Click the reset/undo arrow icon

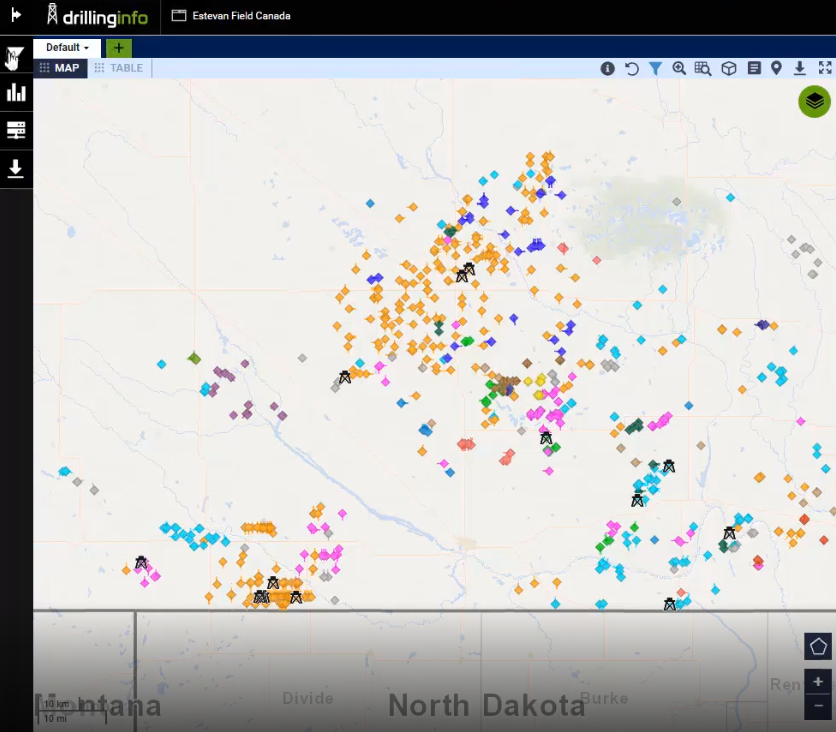tap(631, 68)
